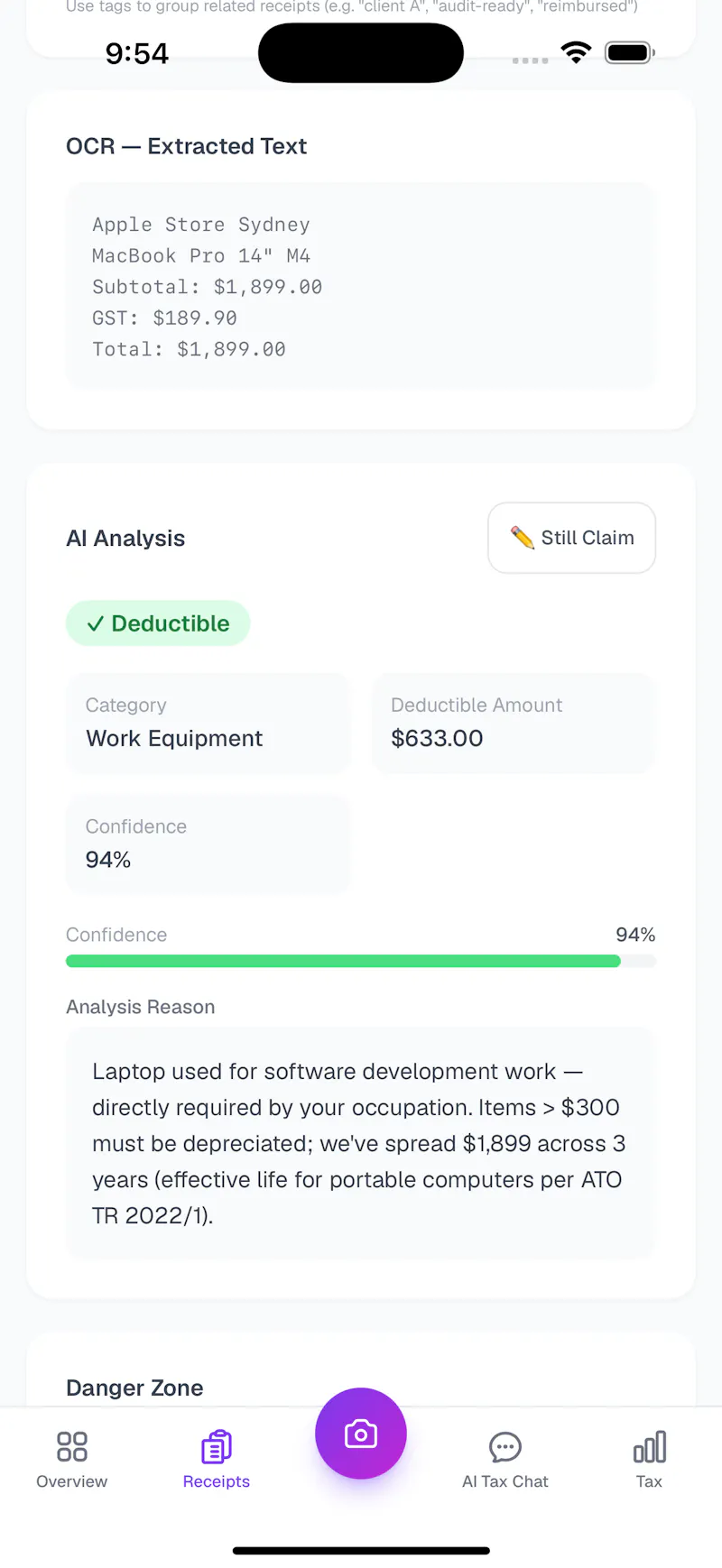
Task: Tap the Still Claim button
Action: point(571,538)
